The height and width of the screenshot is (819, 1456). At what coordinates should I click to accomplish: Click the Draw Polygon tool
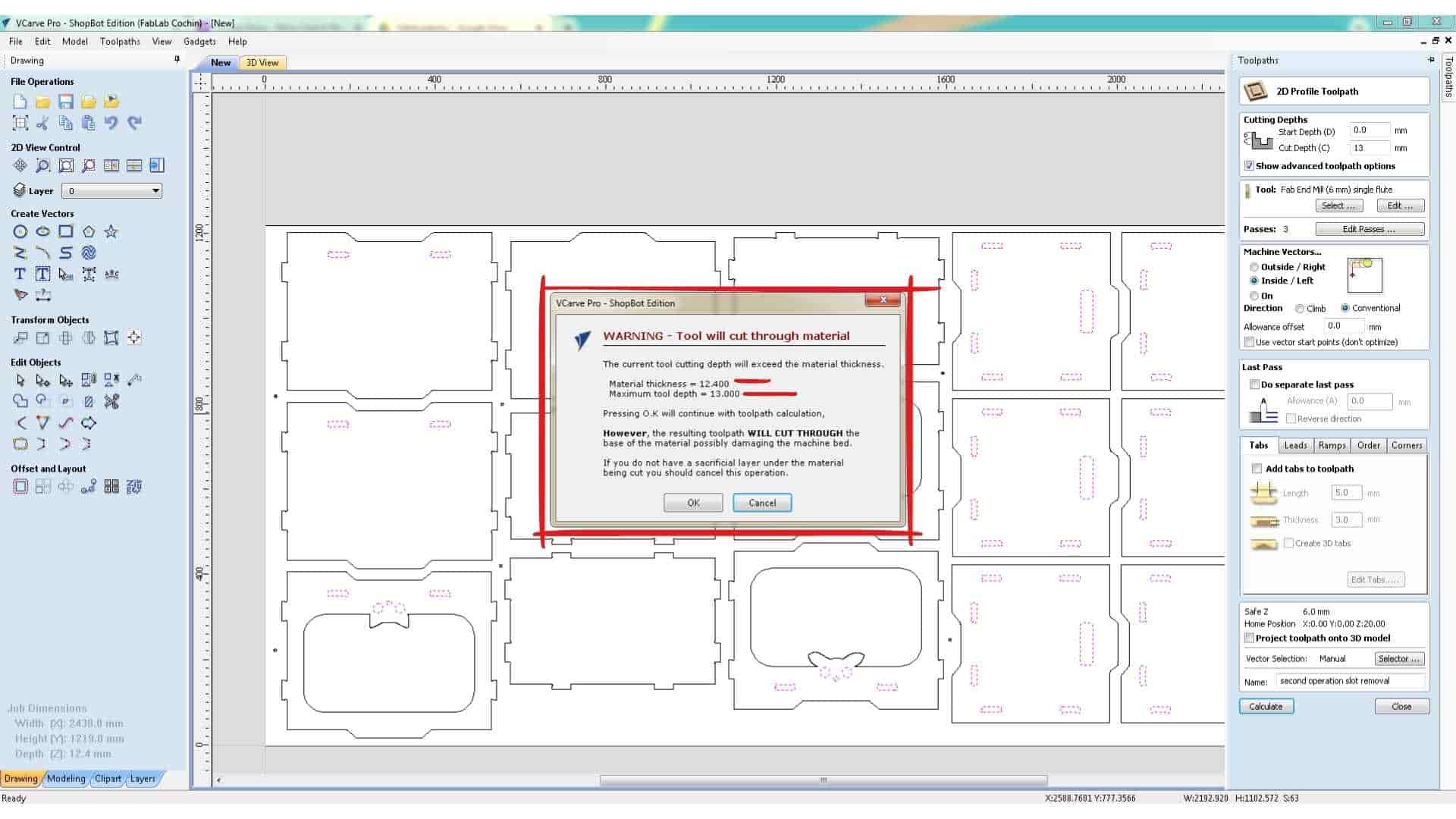(89, 232)
